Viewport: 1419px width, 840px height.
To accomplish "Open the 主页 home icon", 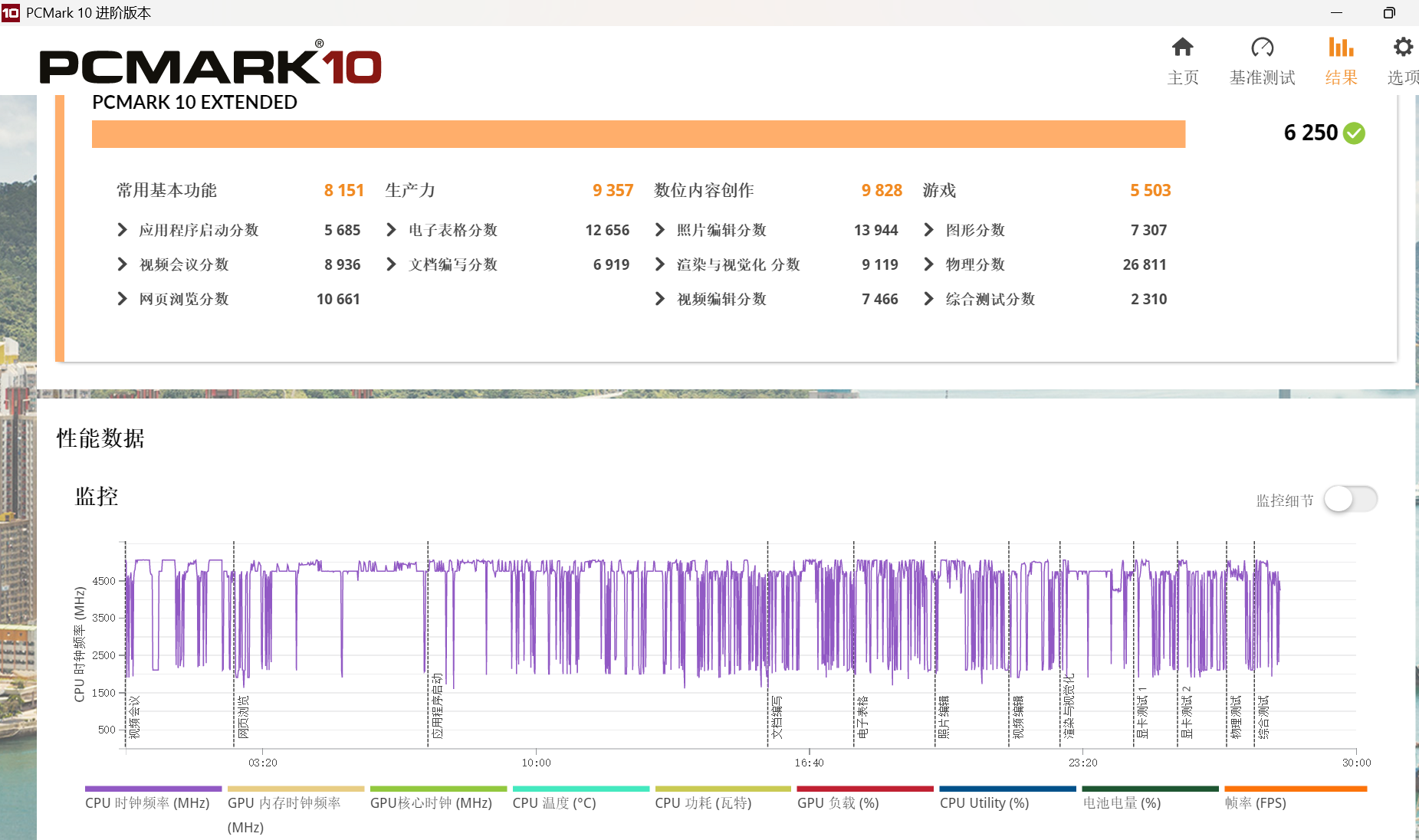I will (1182, 48).
